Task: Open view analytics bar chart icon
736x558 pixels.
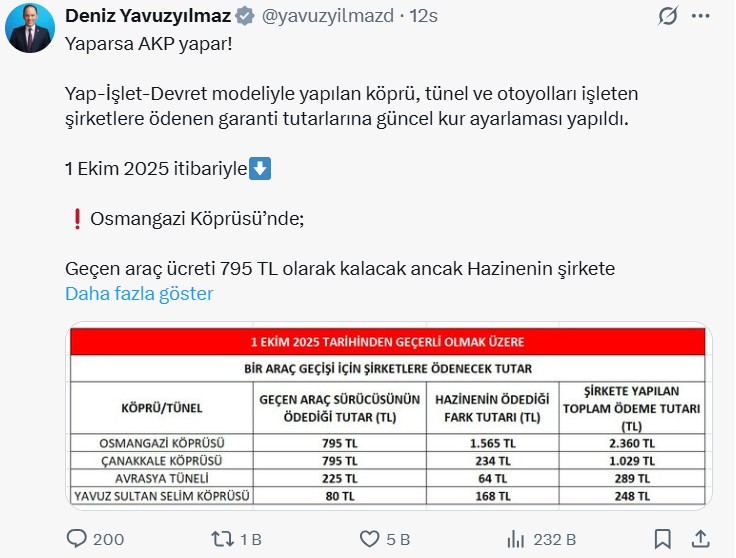Action: click(516, 539)
